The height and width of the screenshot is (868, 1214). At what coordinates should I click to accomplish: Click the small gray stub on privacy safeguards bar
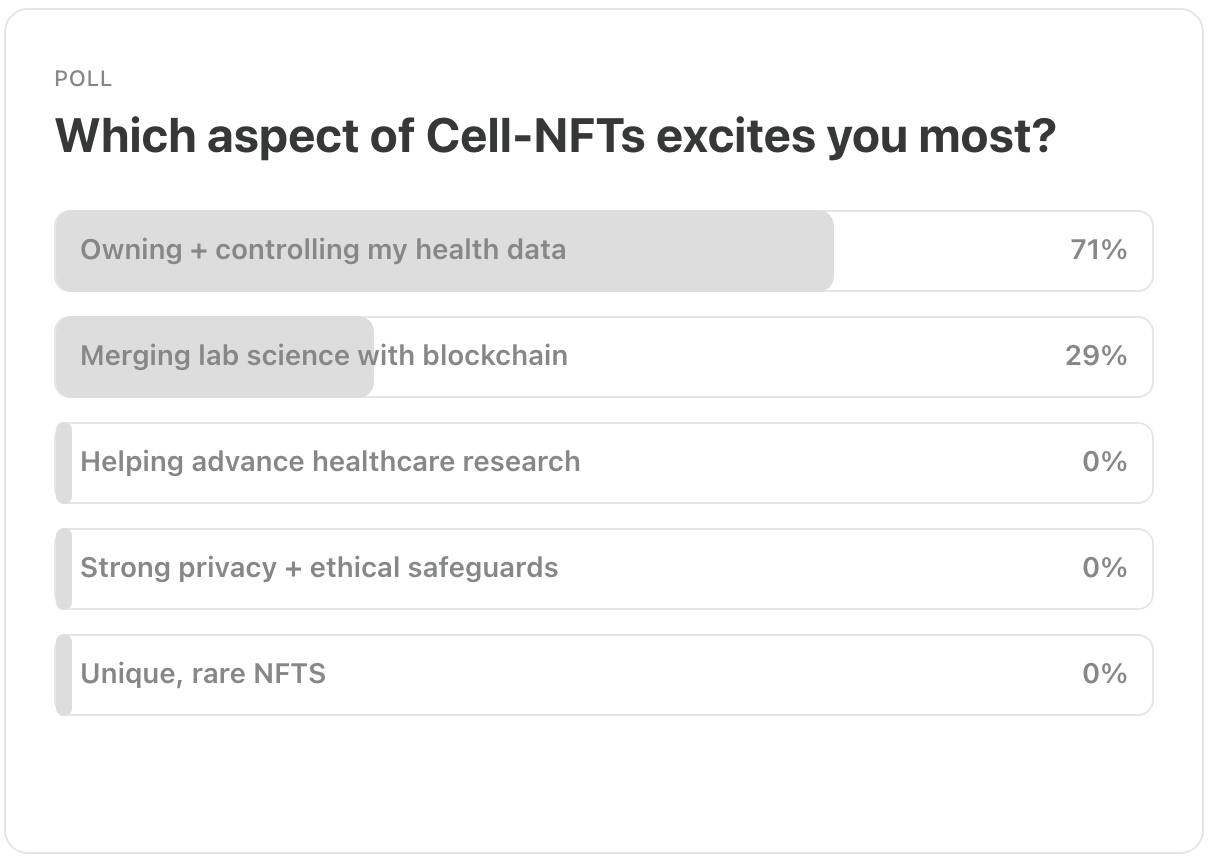[64, 569]
